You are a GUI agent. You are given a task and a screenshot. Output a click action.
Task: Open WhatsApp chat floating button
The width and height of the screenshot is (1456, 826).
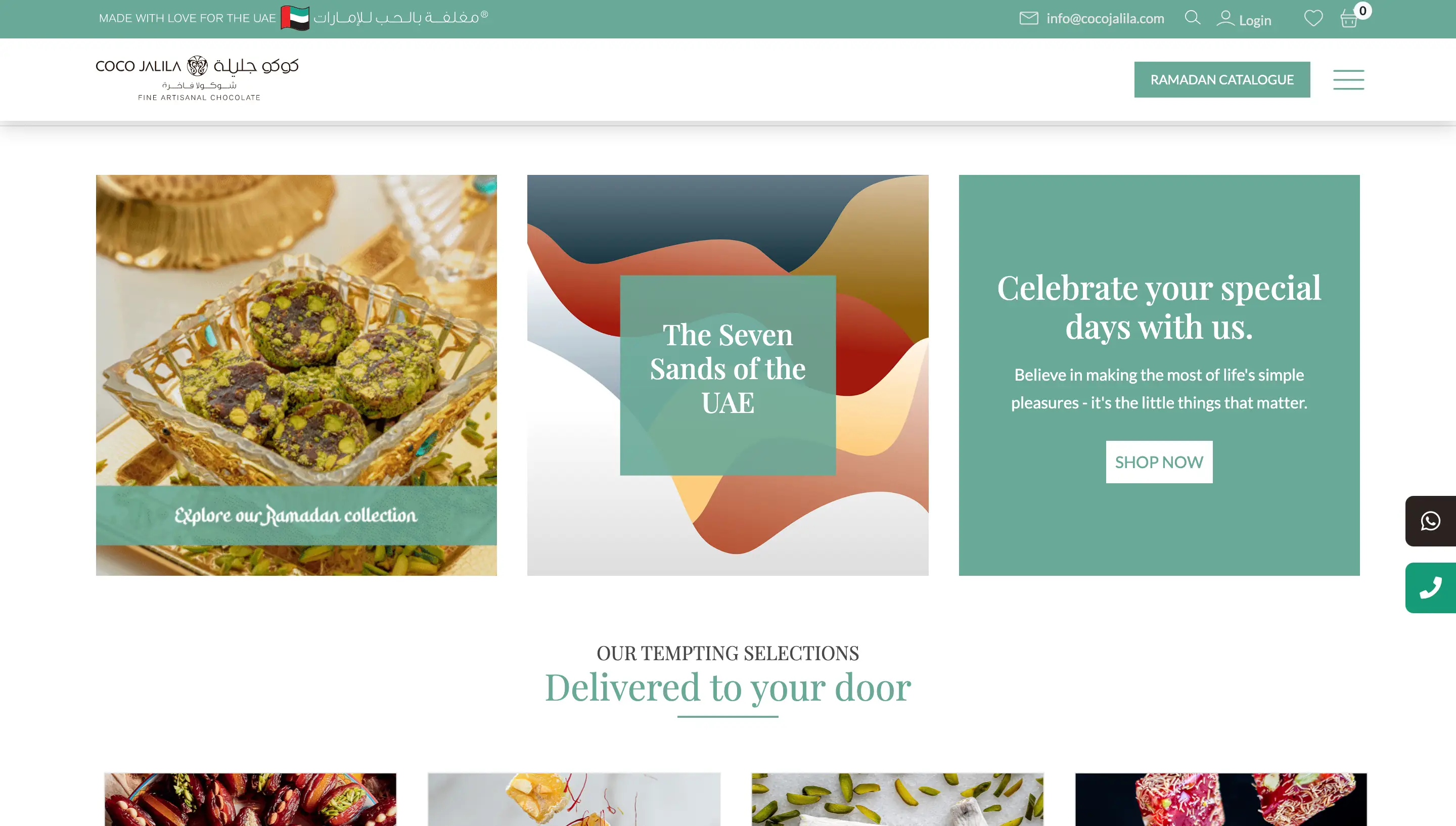tap(1431, 521)
